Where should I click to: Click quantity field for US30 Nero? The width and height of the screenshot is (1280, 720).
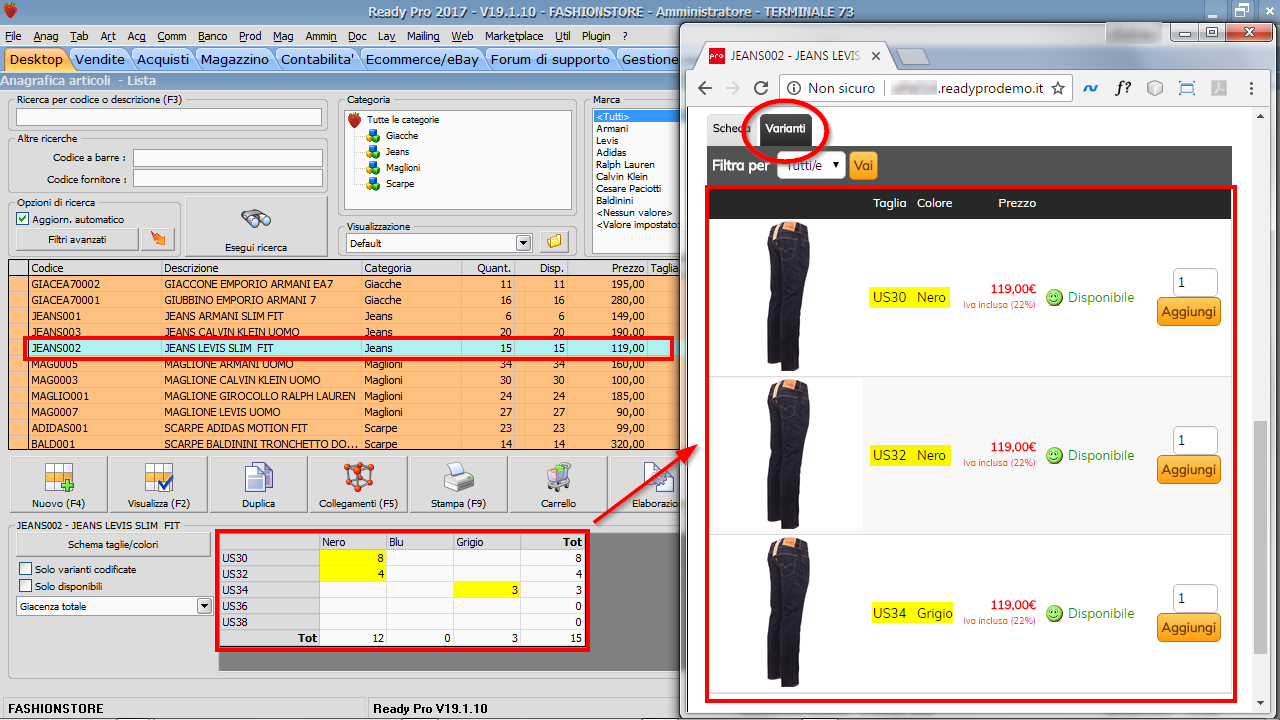pos(1195,282)
